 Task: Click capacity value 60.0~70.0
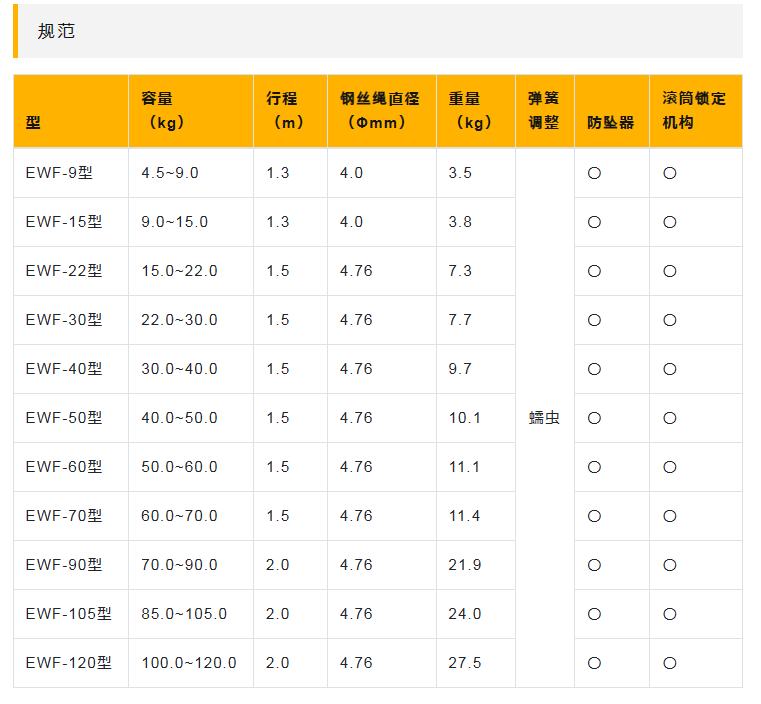pyautogui.click(x=180, y=516)
